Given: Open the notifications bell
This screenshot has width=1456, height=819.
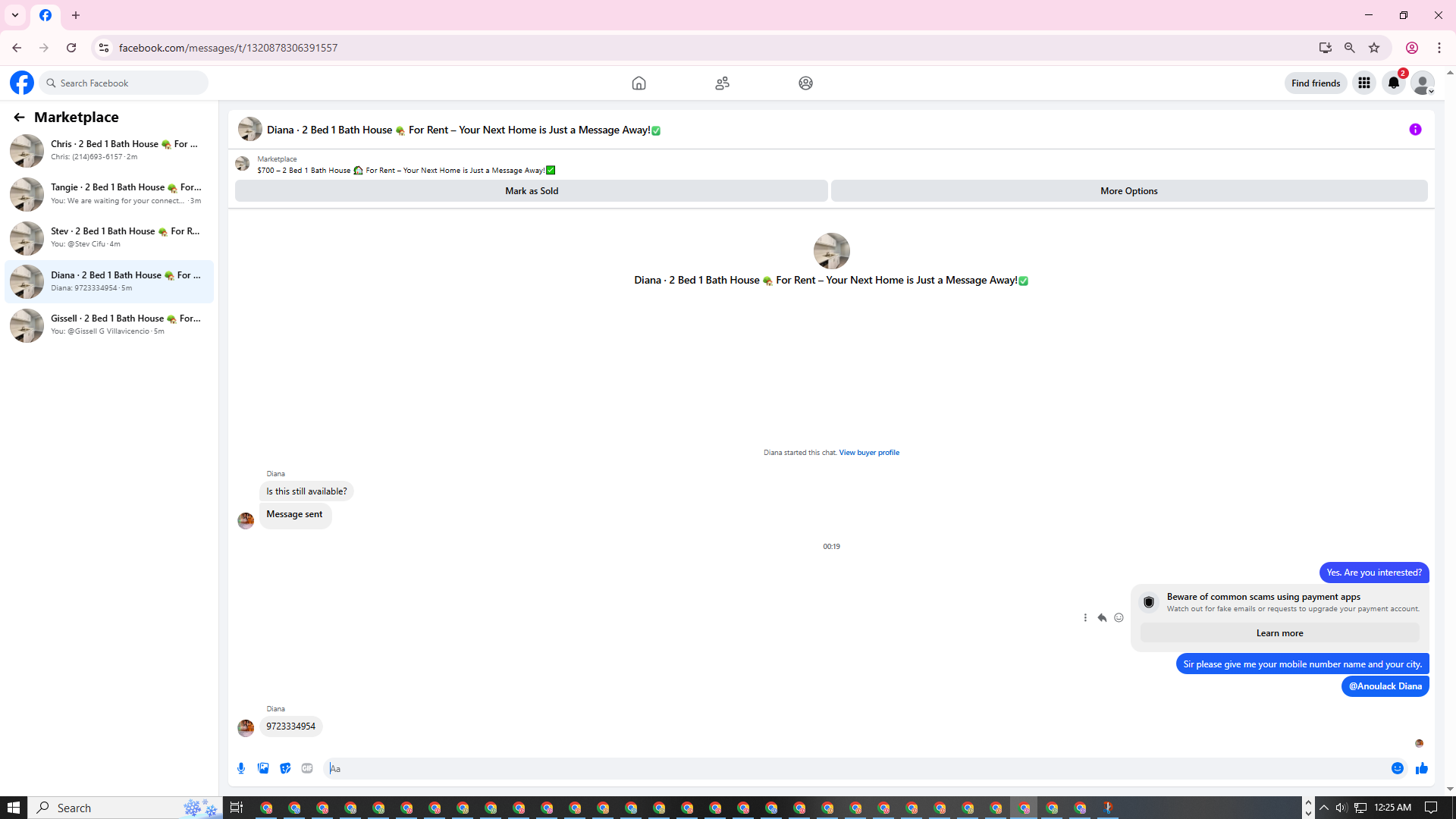Looking at the screenshot, I should pyautogui.click(x=1394, y=83).
